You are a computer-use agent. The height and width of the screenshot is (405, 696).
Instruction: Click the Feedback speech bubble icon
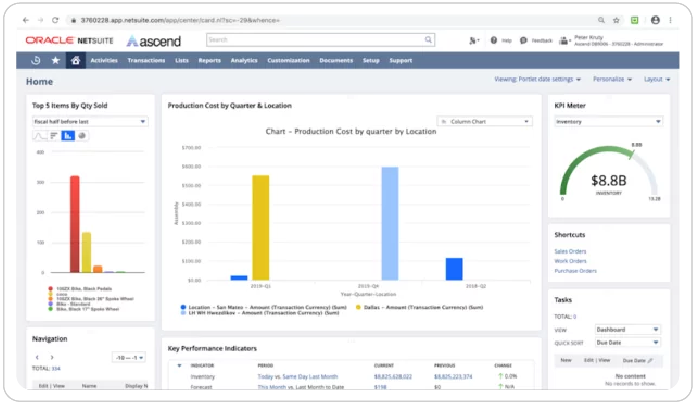point(524,40)
